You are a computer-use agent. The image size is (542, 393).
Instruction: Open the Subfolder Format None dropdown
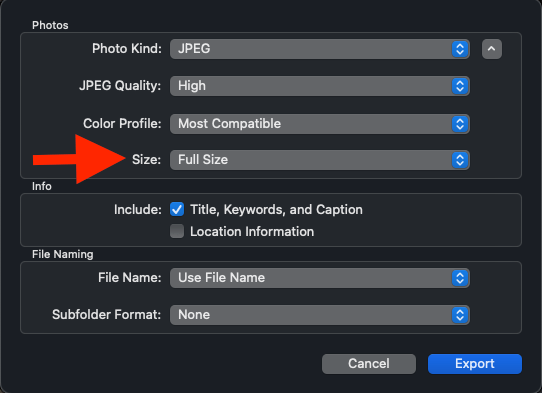(320, 315)
